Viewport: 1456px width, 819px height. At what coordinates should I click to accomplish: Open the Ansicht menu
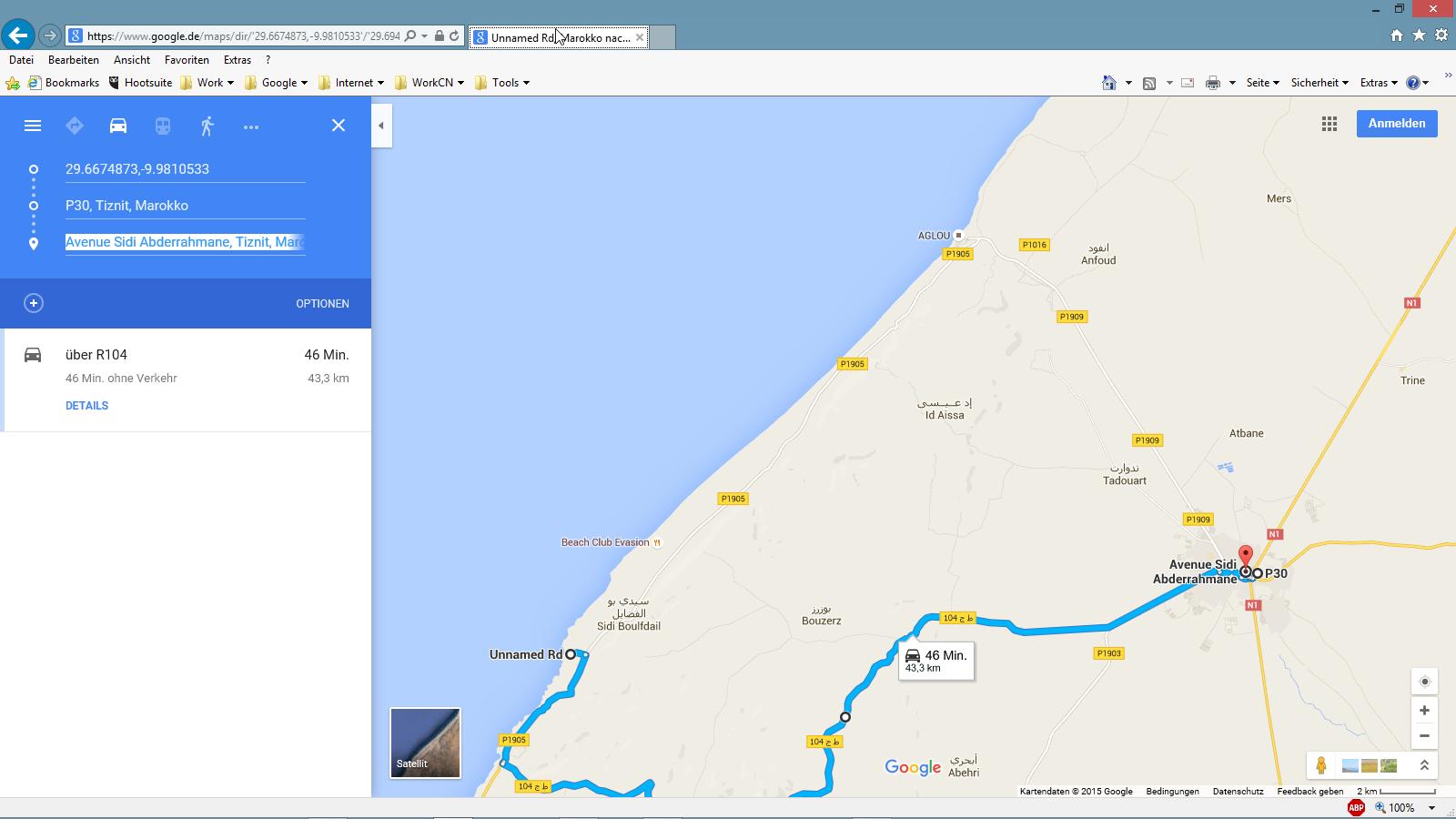coord(132,60)
